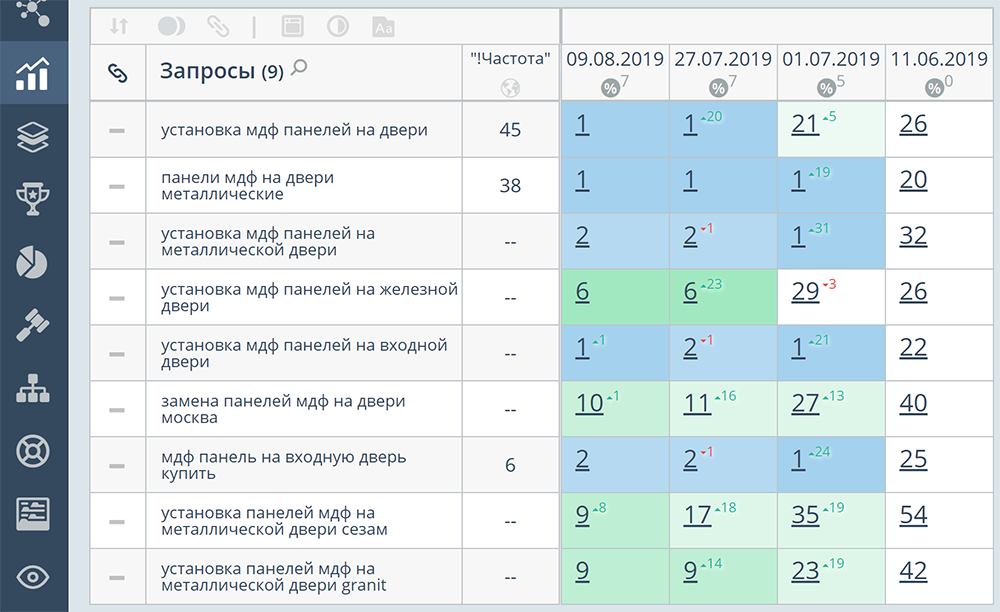This screenshot has width=1000, height=612.
Task: Open percent options under 11.06.2019 date
Action: pyautogui.click(x=935, y=87)
